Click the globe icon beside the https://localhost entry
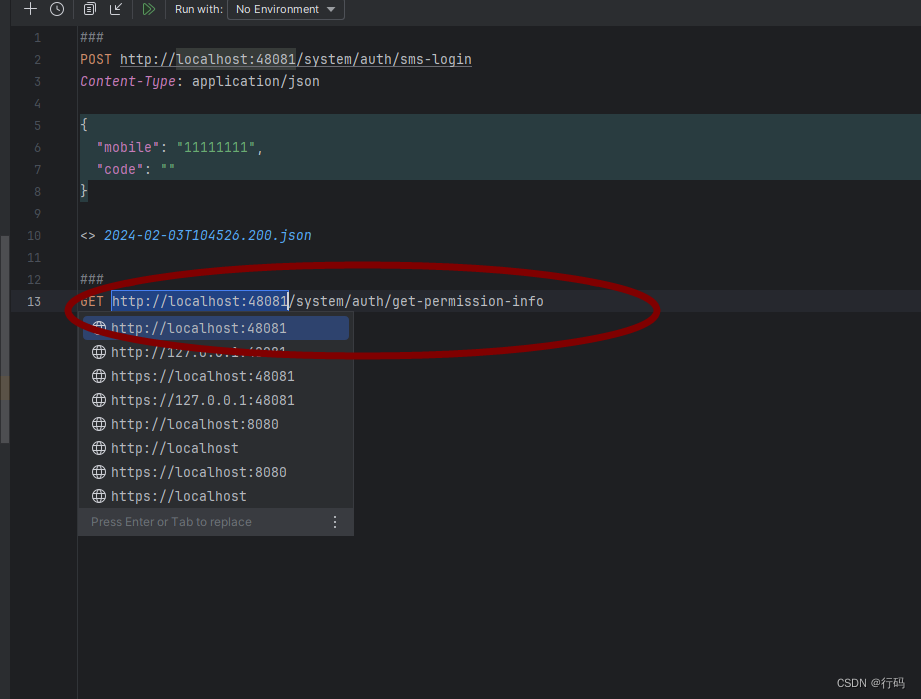The image size is (921, 699). [99, 496]
